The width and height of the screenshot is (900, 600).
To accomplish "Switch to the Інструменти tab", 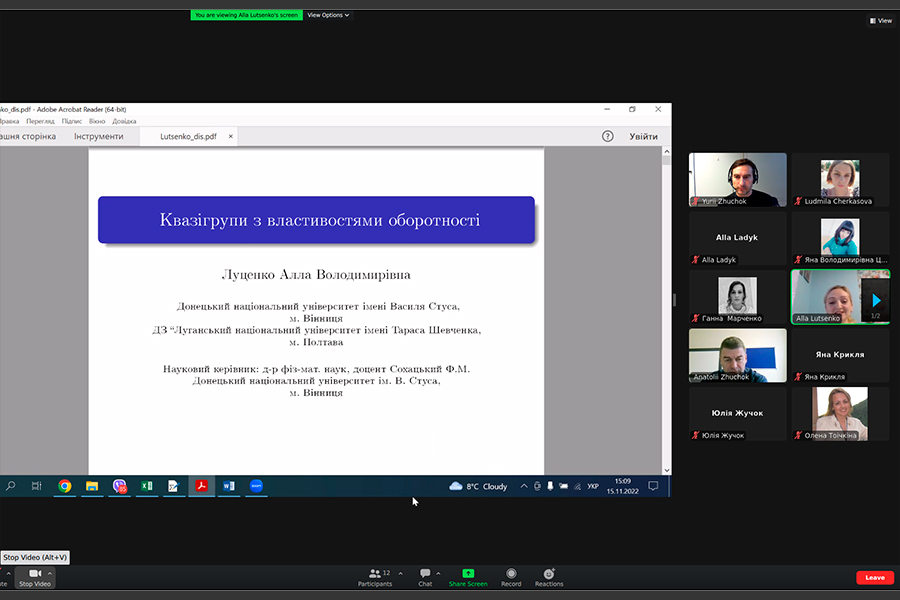I will 98,136.
